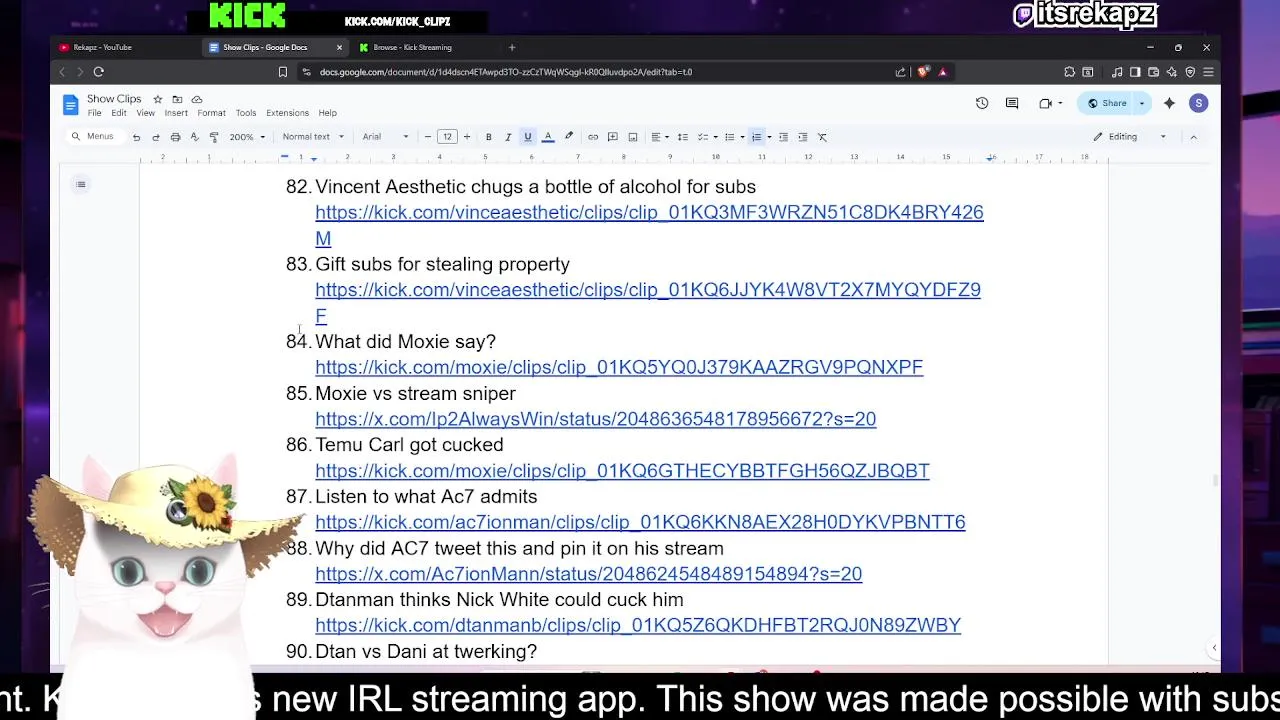Open the Extensions menu
The height and width of the screenshot is (720, 1280).
coord(287,113)
